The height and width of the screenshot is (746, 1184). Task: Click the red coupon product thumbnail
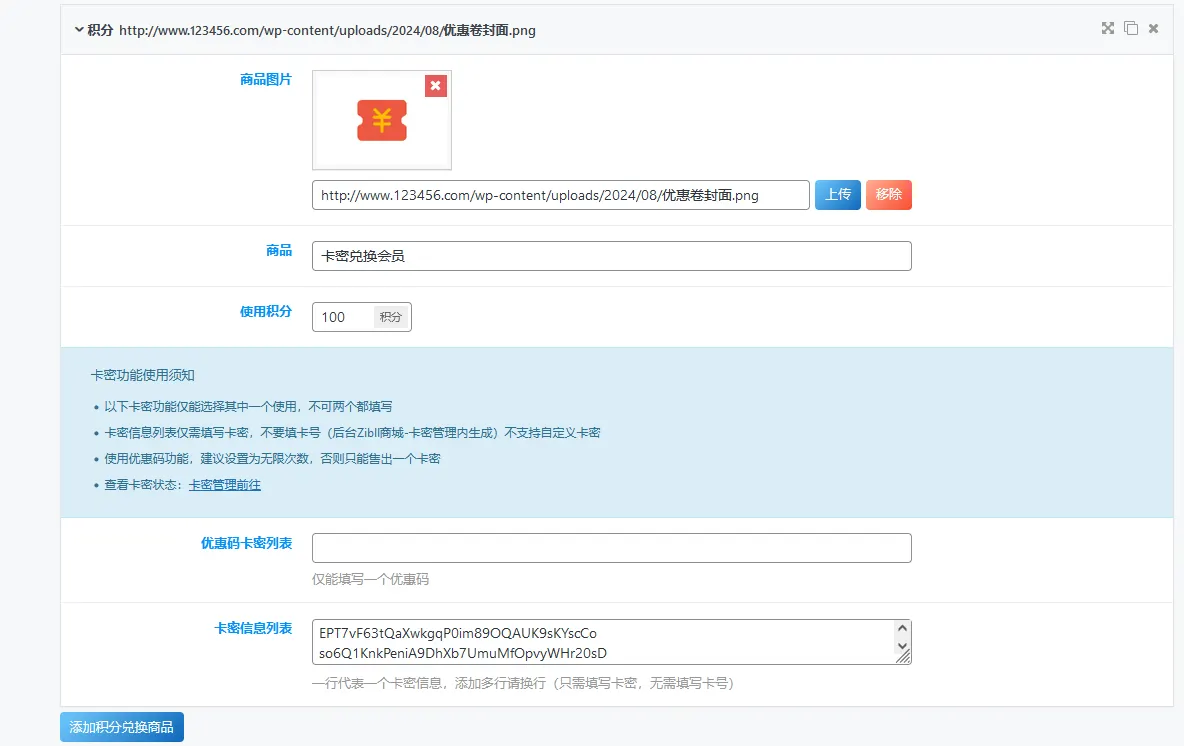[382, 120]
